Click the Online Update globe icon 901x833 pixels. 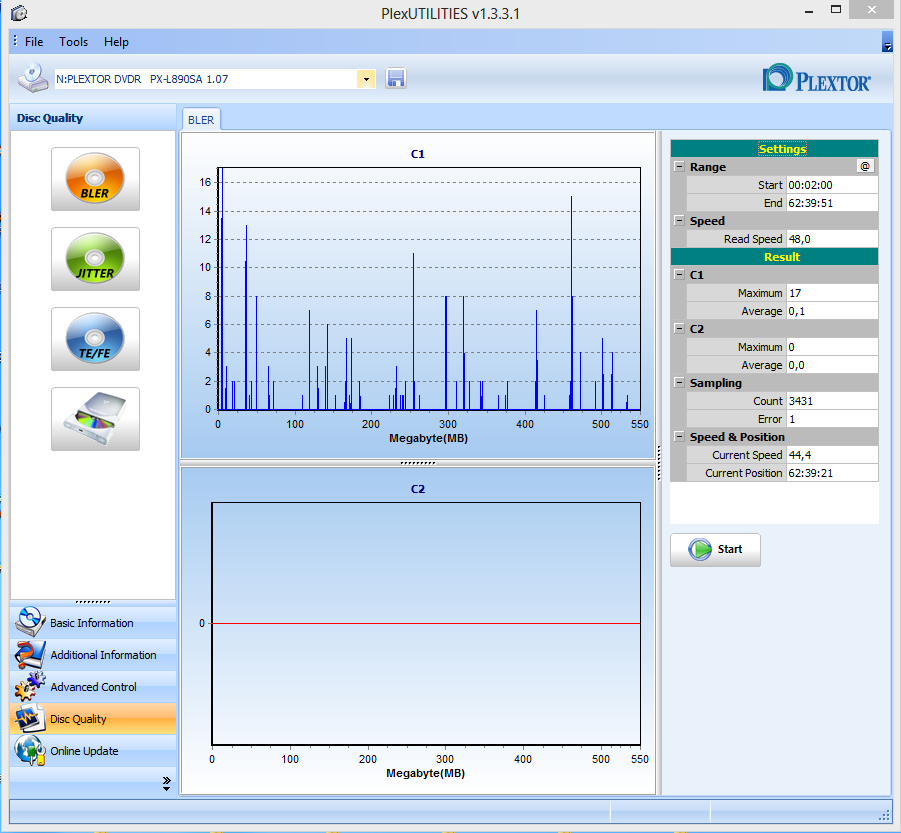click(30, 750)
